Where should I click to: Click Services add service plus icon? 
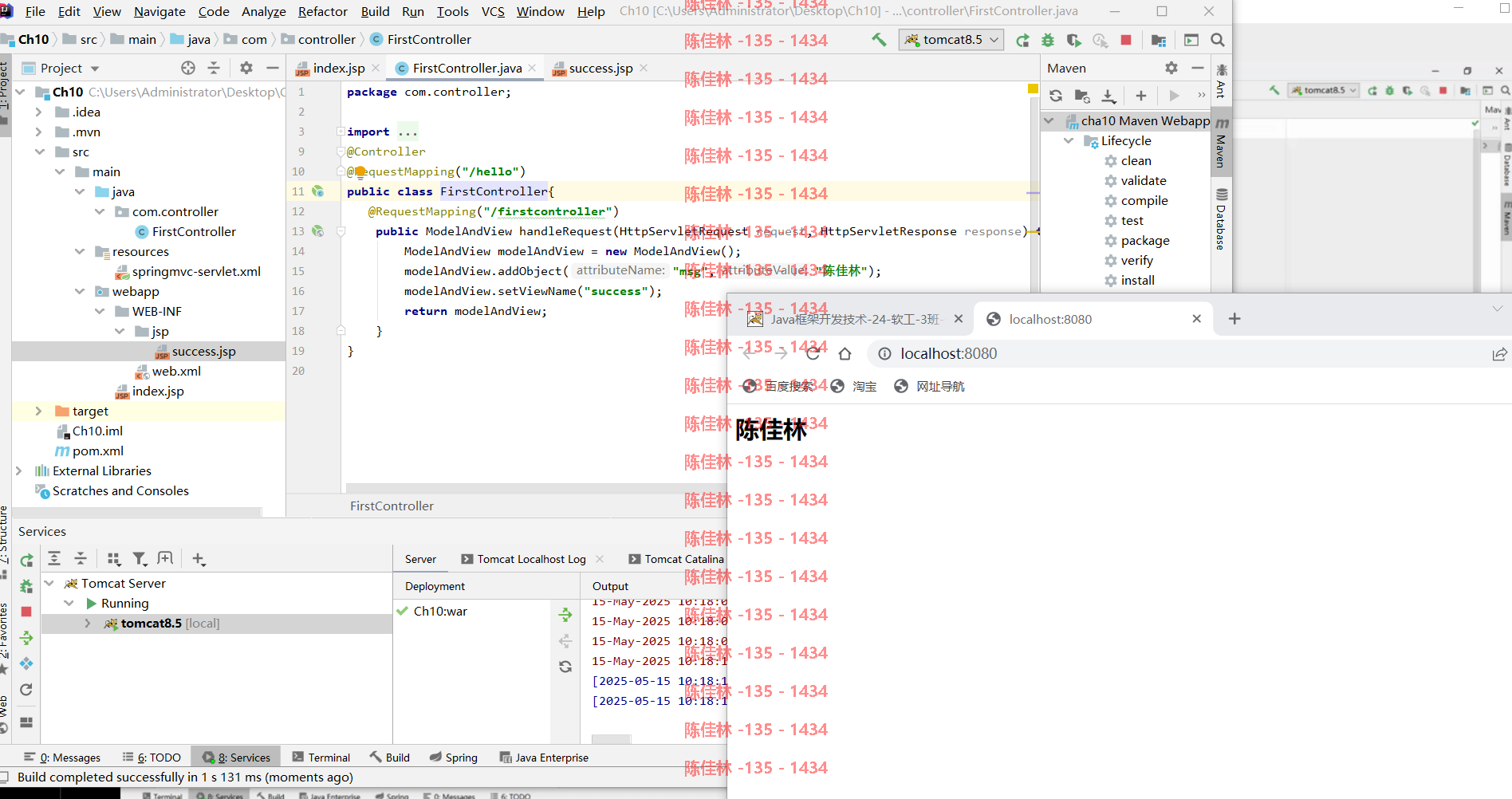[x=199, y=559]
